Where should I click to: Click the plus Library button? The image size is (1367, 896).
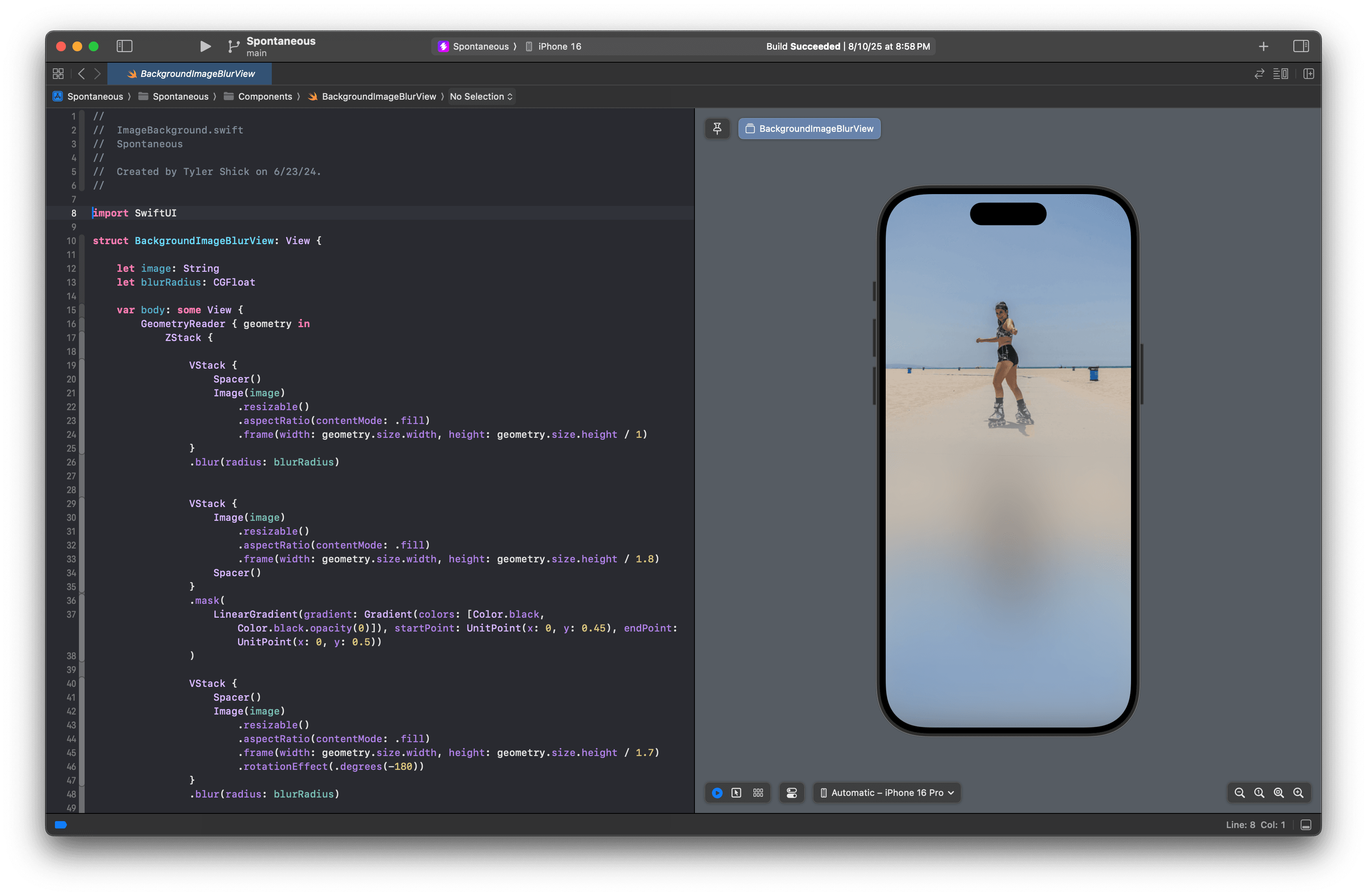click(1263, 46)
